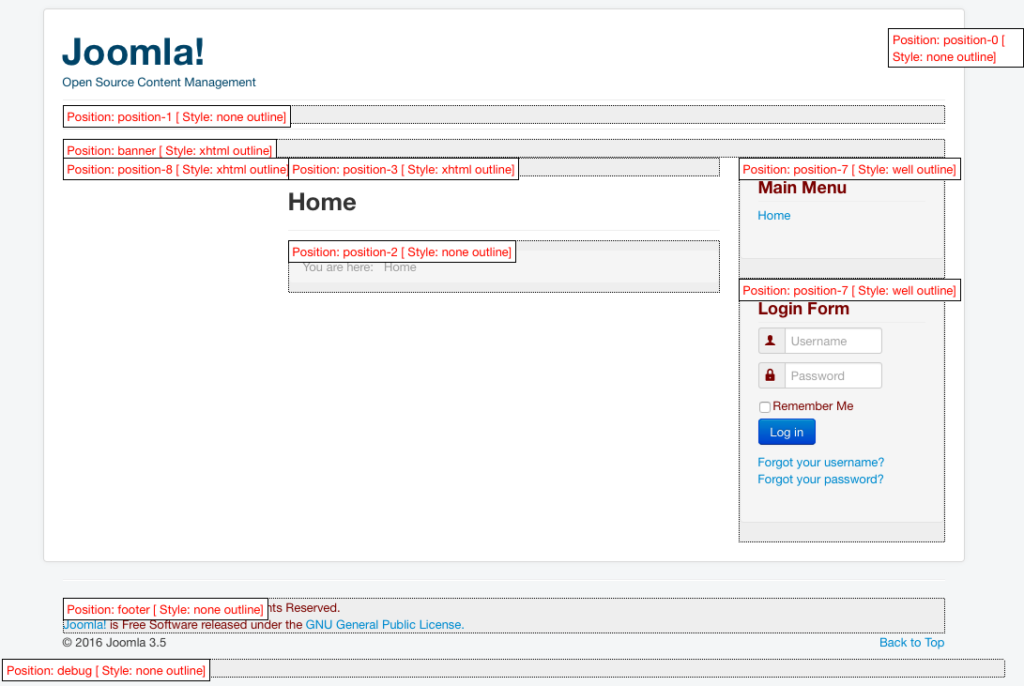Click the Position: debug label
The height and width of the screenshot is (686, 1024).
tap(106, 670)
